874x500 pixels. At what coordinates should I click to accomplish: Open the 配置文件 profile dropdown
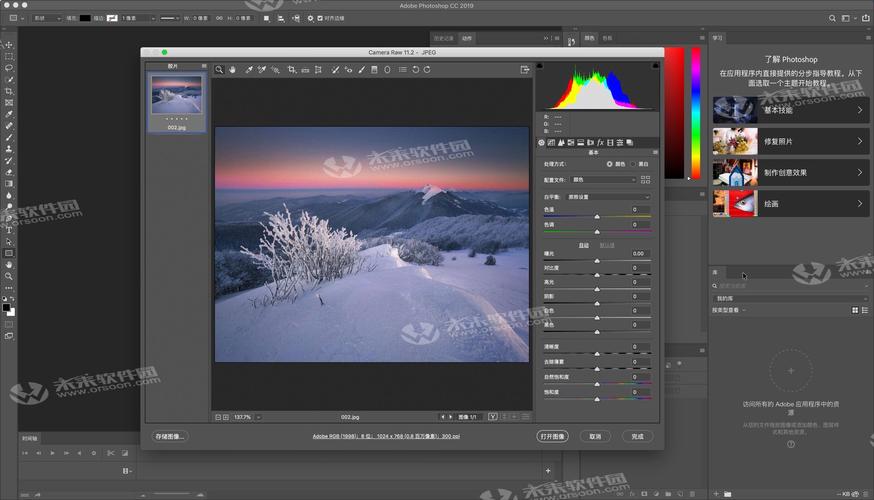tap(604, 179)
